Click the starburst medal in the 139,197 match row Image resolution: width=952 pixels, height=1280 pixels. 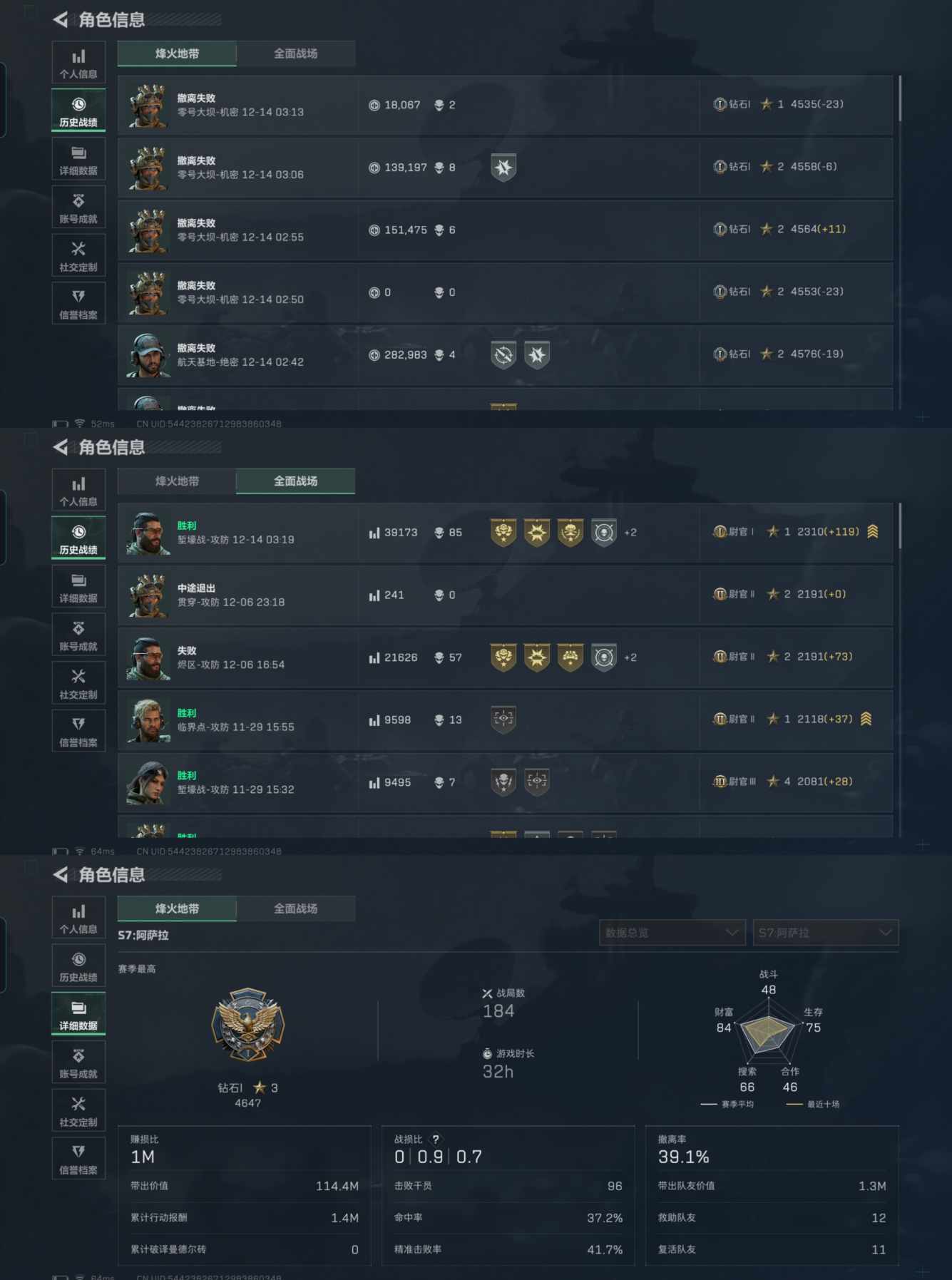pyautogui.click(x=503, y=168)
